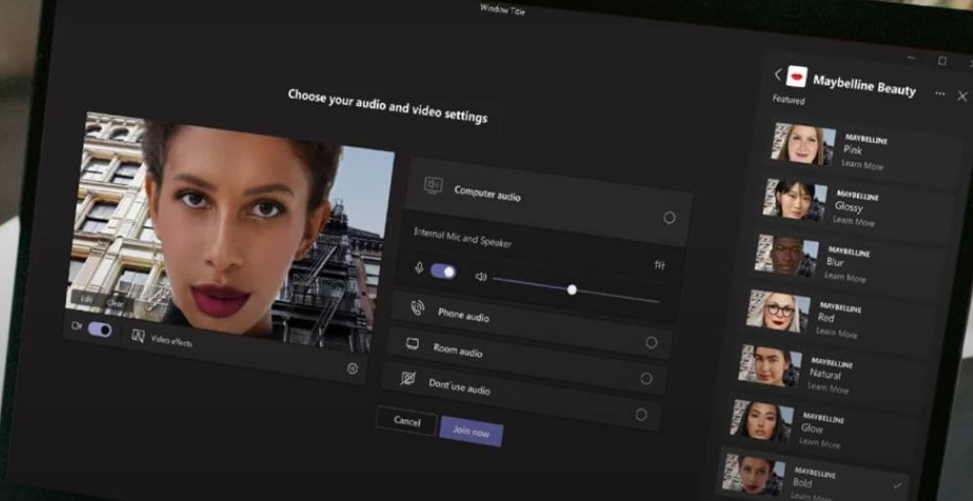
Task: Click the Join now button
Action: tap(471, 431)
